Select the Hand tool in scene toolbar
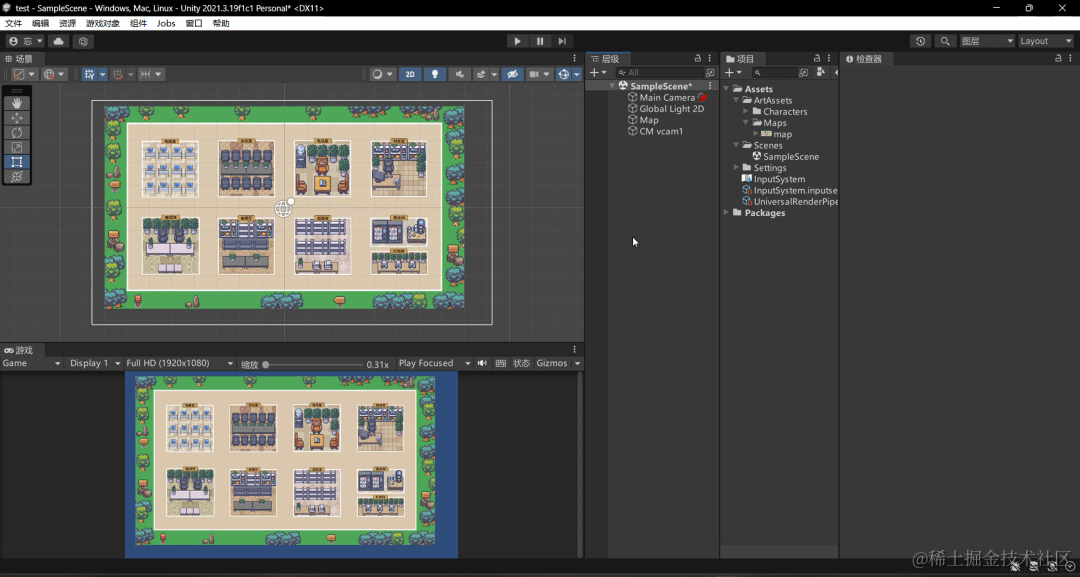 (x=17, y=103)
